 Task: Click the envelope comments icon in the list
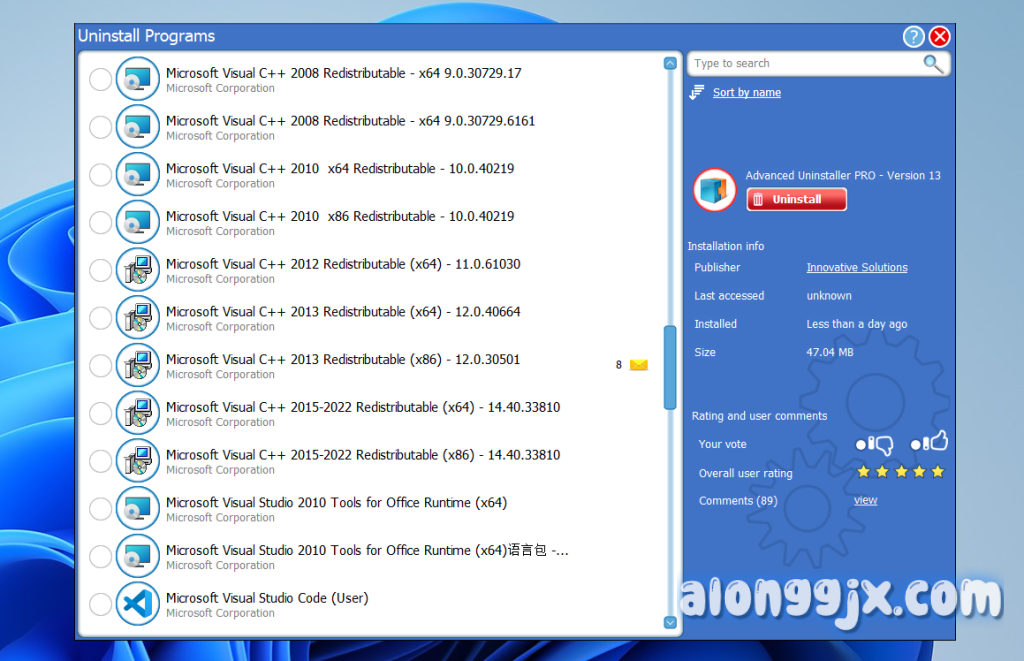coord(638,365)
